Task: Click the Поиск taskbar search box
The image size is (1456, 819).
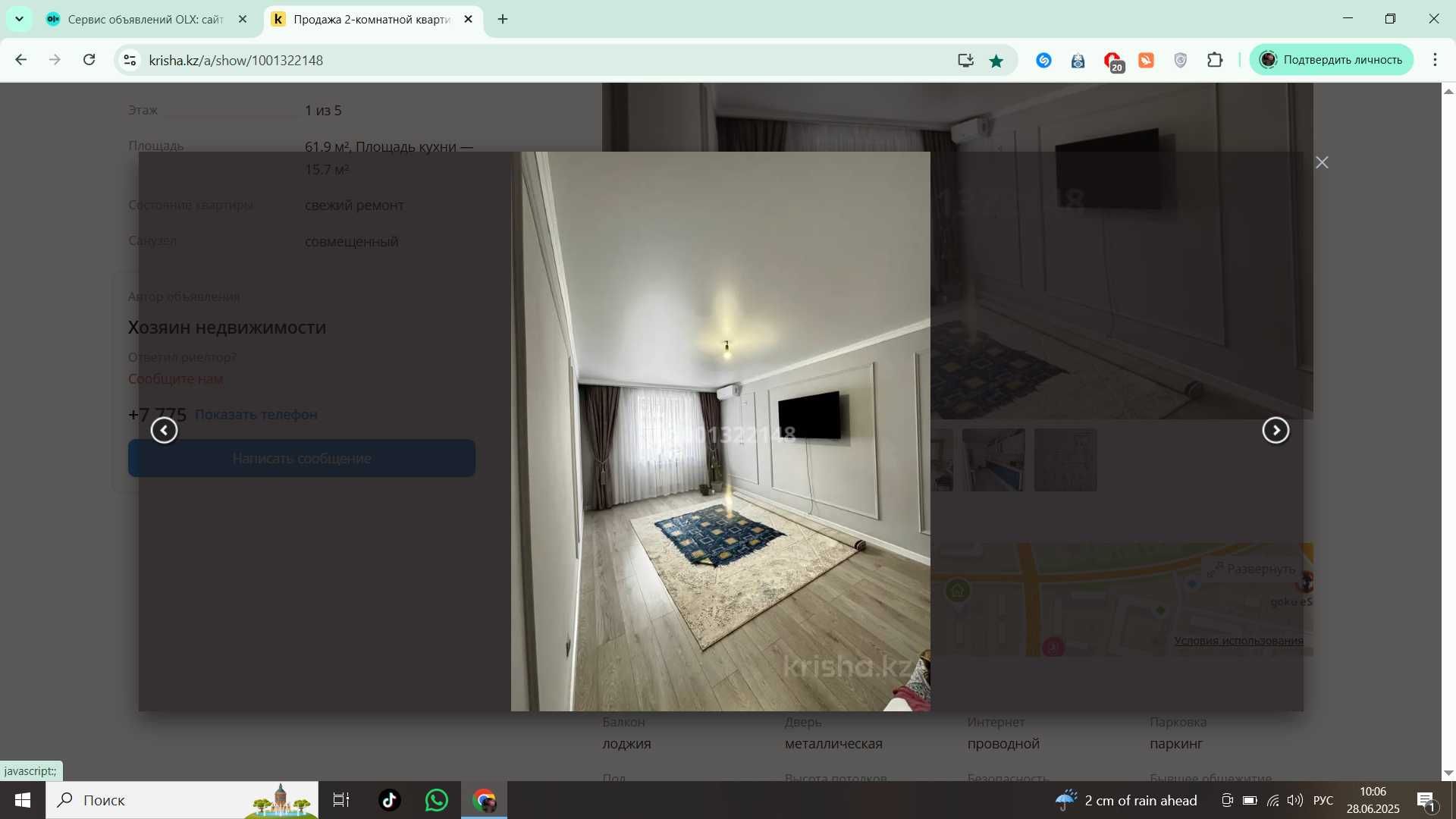Action: click(x=182, y=800)
